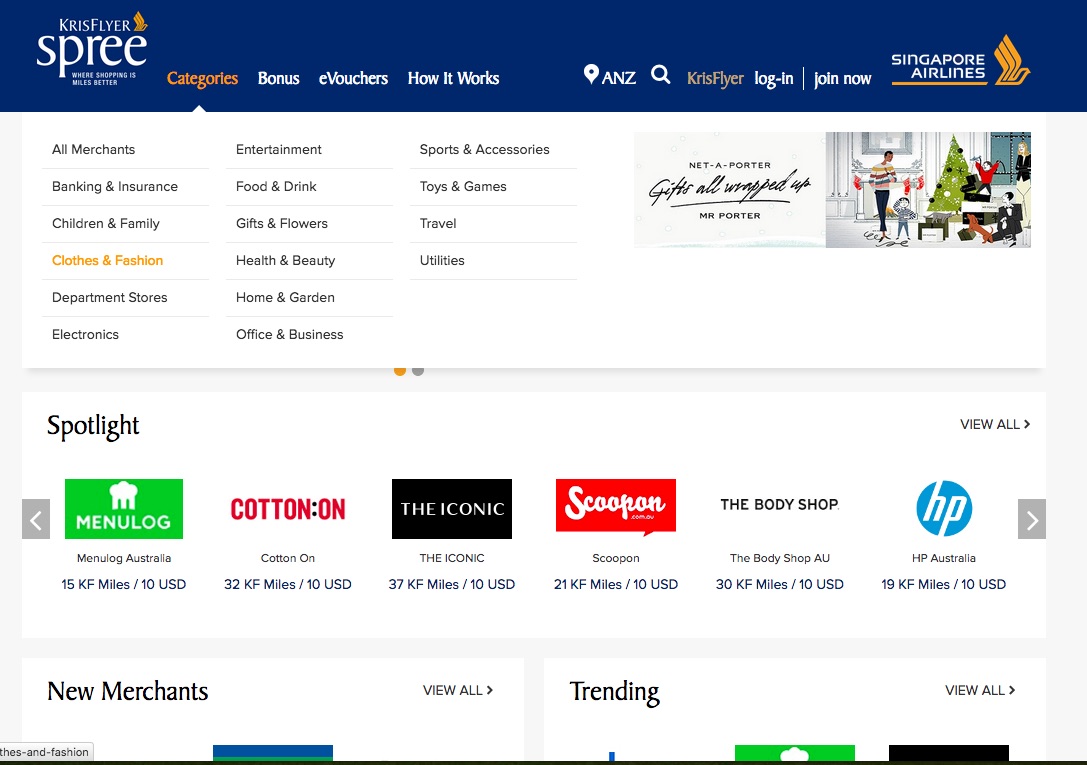
Task: Select Sports & Accessories category
Action: click(x=485, y=150)
